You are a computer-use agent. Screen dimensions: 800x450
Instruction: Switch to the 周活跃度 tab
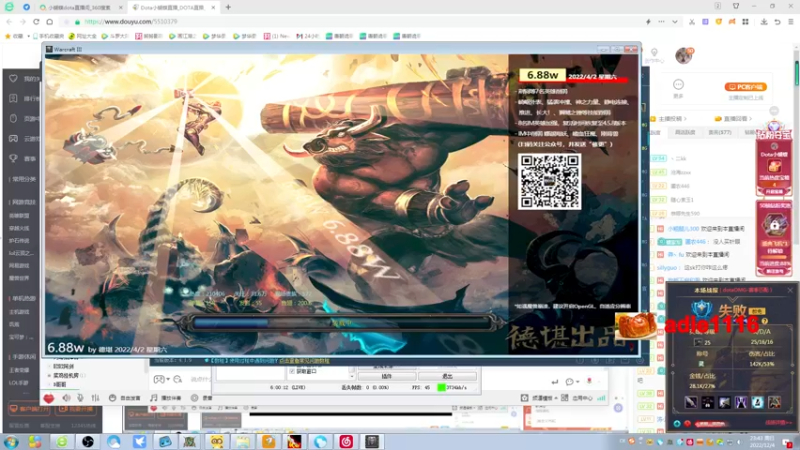click(x=685, y=132)
